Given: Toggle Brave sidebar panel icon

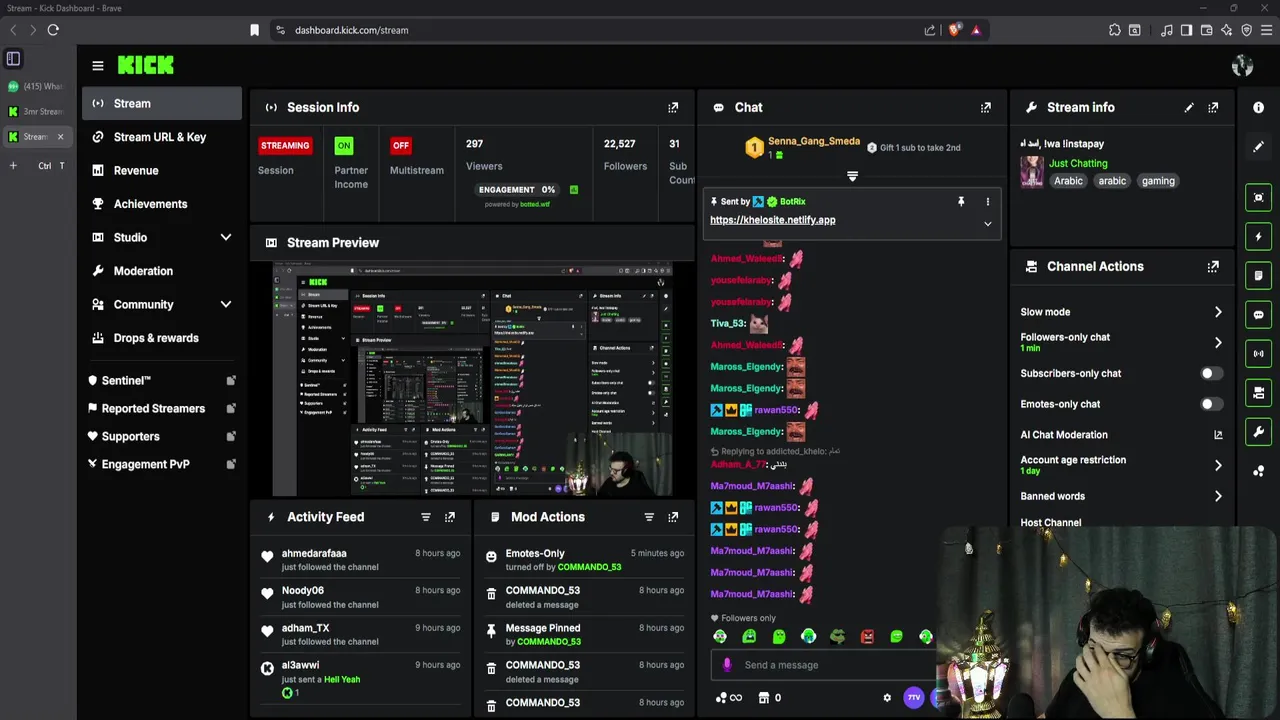Looking at the screenshot, I should tap(1186, 30).
